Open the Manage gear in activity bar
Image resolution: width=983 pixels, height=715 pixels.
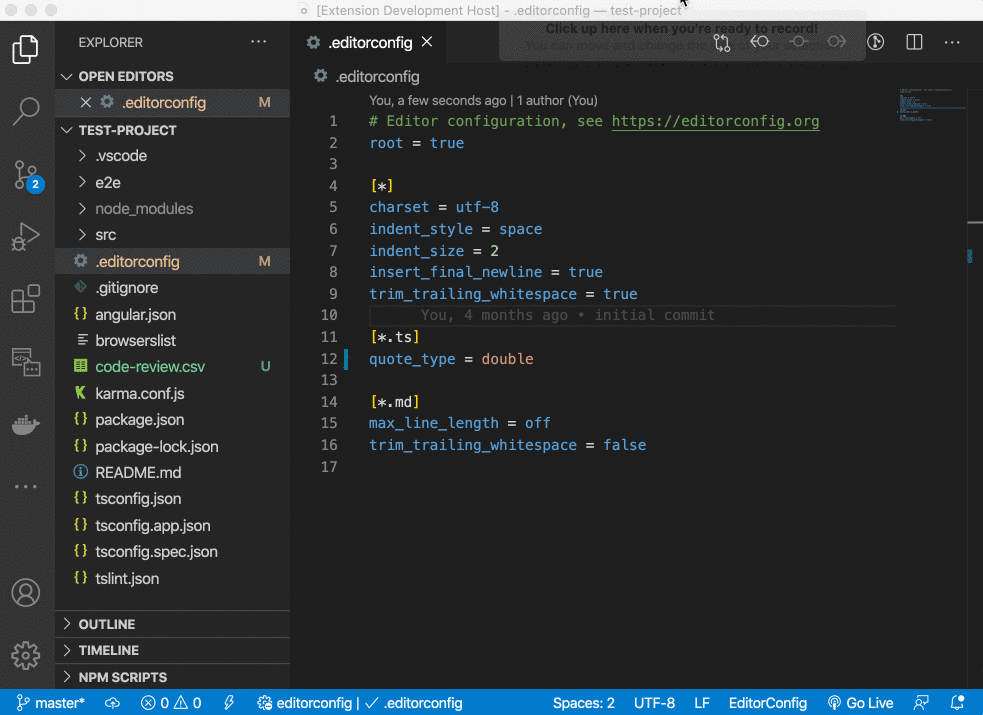(26, 655)
